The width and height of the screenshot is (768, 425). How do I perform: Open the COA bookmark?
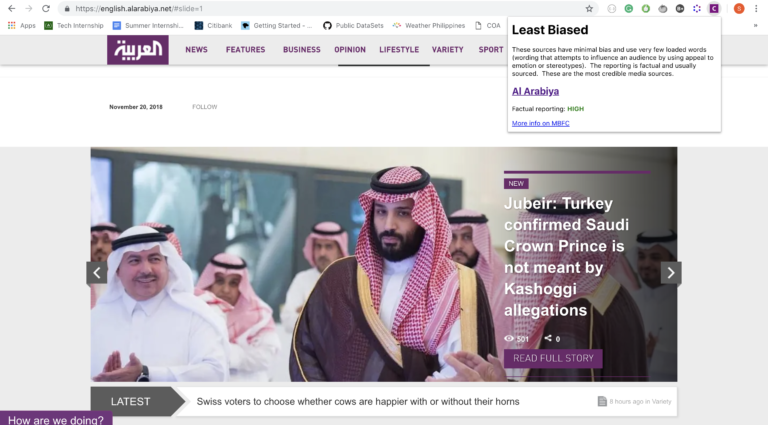487,25
